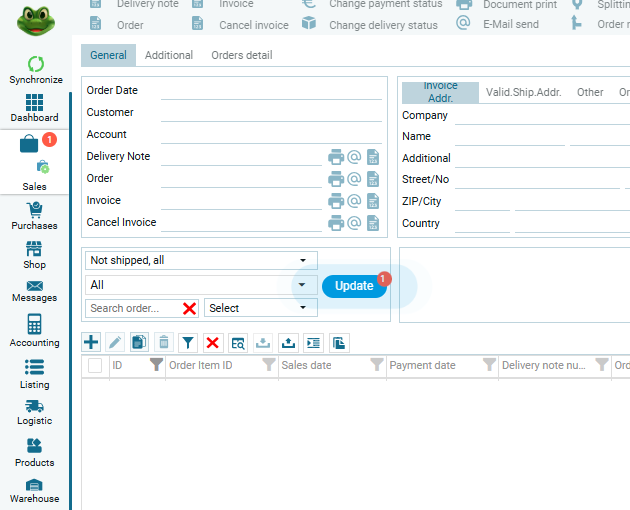
Task: Open the 'All' filter dropdown
Action: click(x=303, y=285)
